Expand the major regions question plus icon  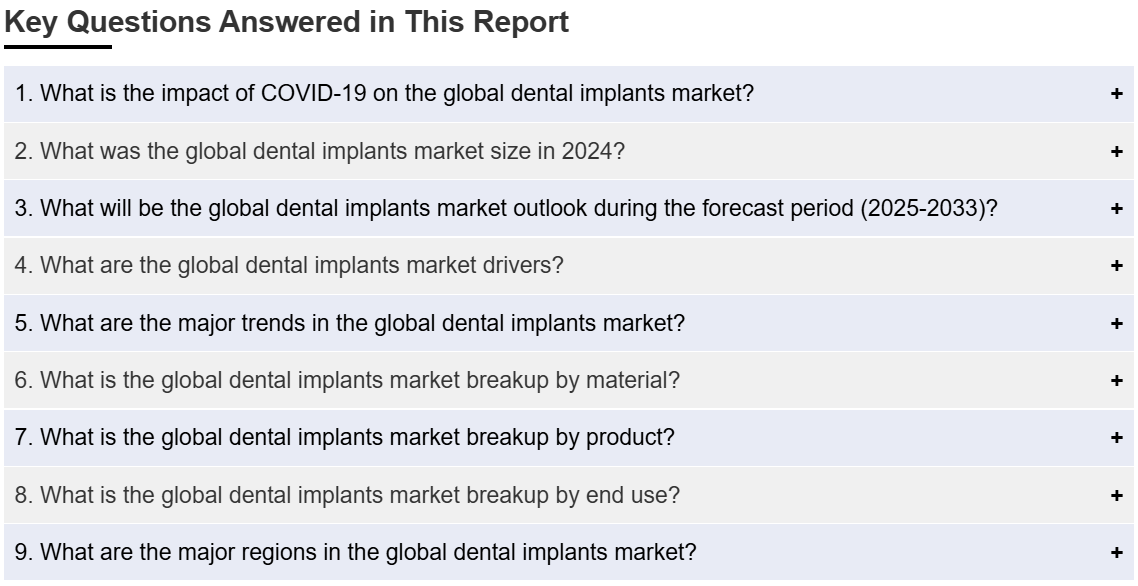(x=1116, y=553)
